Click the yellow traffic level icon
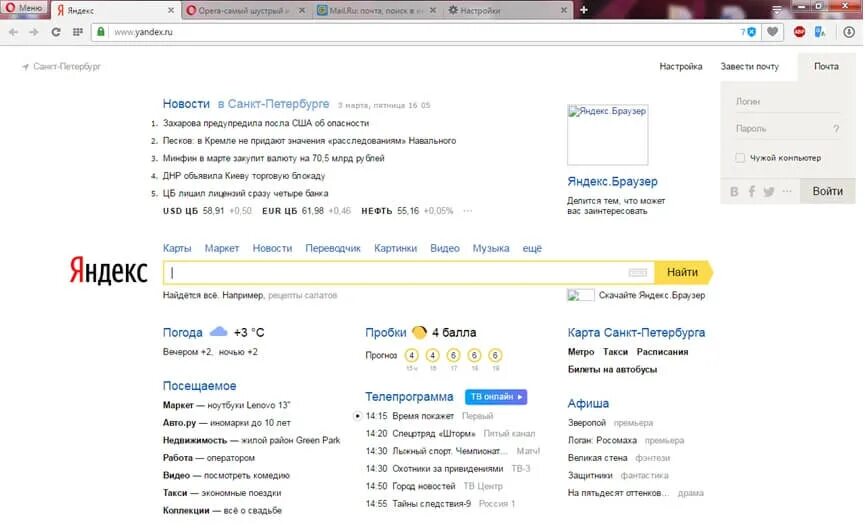Viewport: 865px width, 529px height. 419,332
